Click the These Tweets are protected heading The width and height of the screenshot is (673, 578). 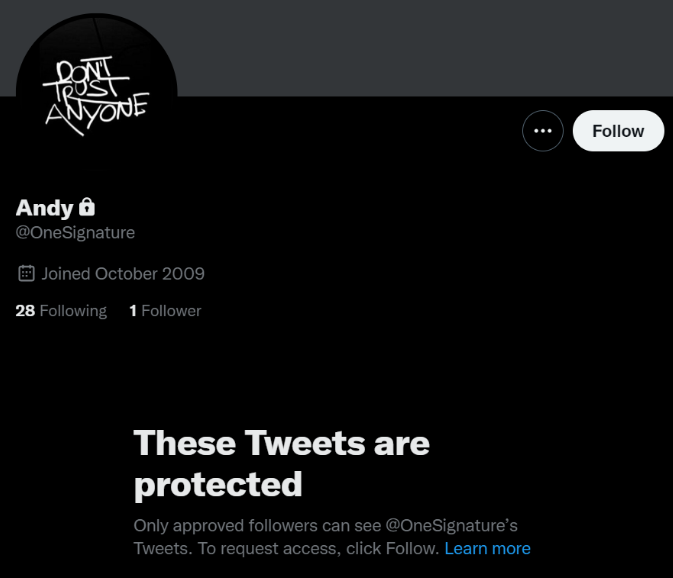click(x=282, y=464)
